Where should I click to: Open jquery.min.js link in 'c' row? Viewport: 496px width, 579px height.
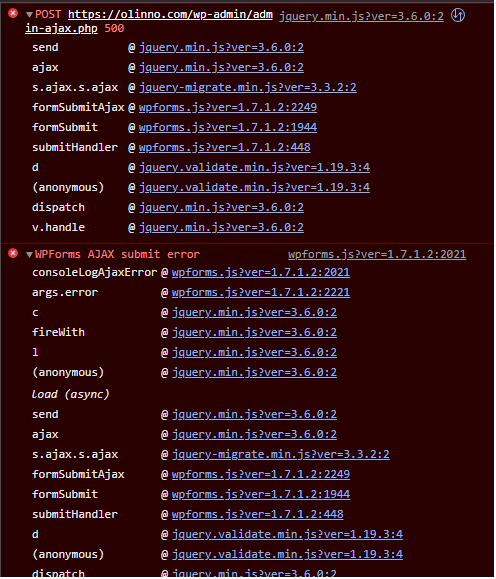254,312
